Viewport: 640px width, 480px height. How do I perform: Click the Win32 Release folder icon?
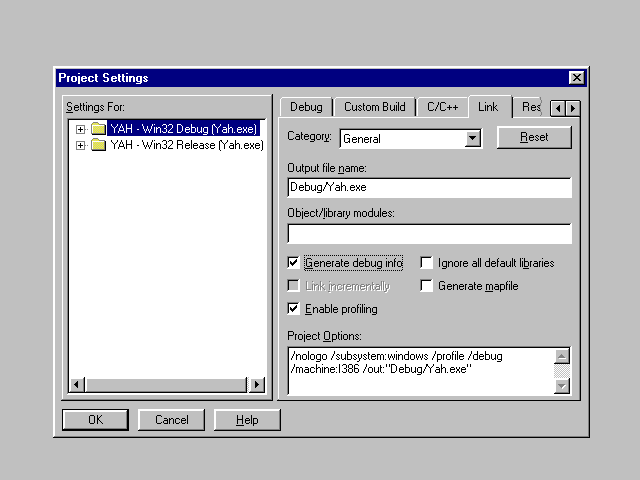pos(98,145)
